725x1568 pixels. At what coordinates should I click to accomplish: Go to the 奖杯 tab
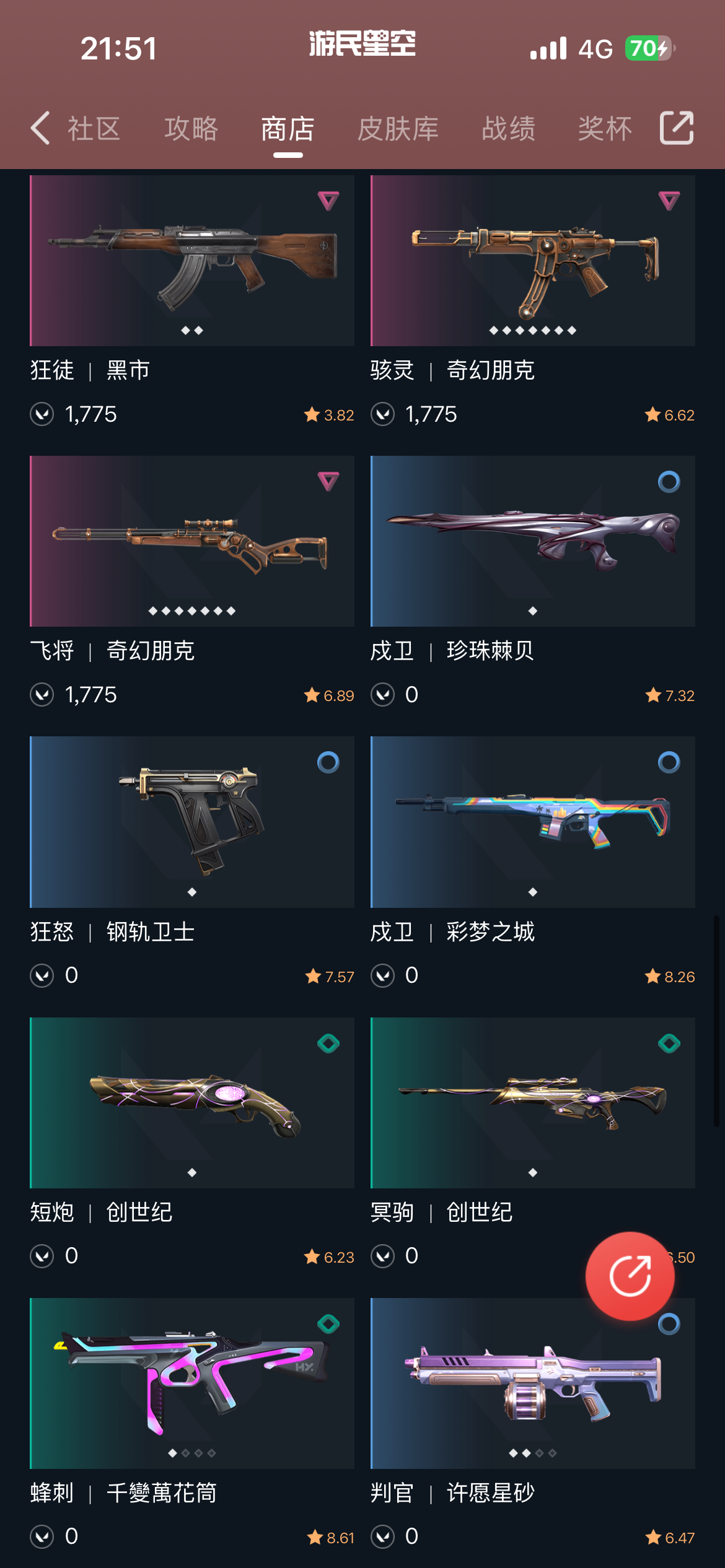(x=605, y=129)
